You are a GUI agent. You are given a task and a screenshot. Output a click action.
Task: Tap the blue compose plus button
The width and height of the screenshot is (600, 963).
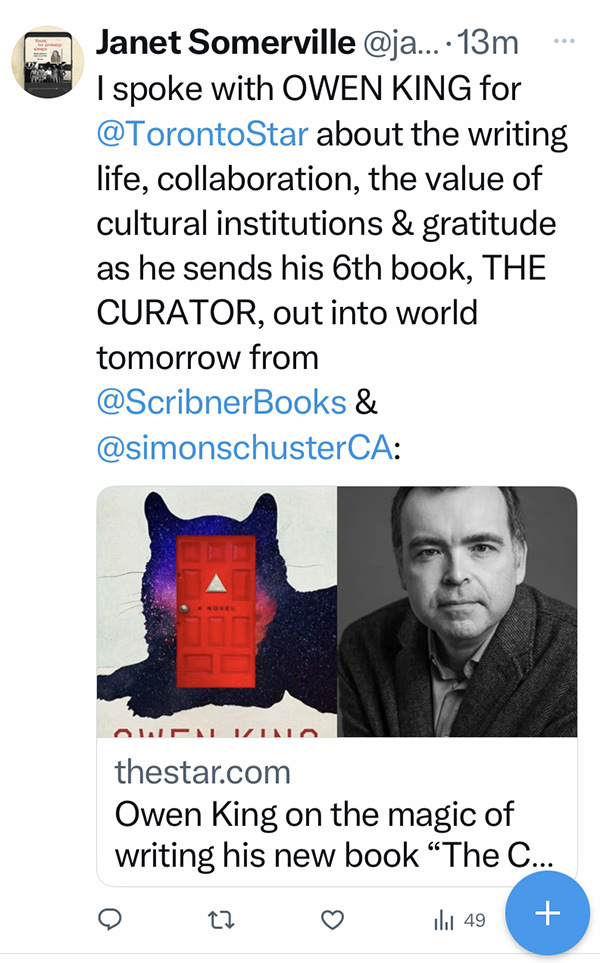[x=547, y=913]
